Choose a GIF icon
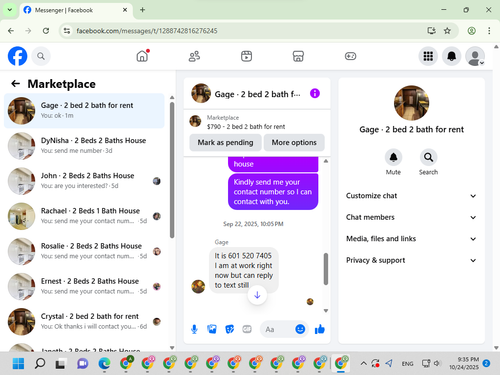Image resolution: width=500 pixels, height=375 pixels. pyautogui.click(x=247, y=329)
